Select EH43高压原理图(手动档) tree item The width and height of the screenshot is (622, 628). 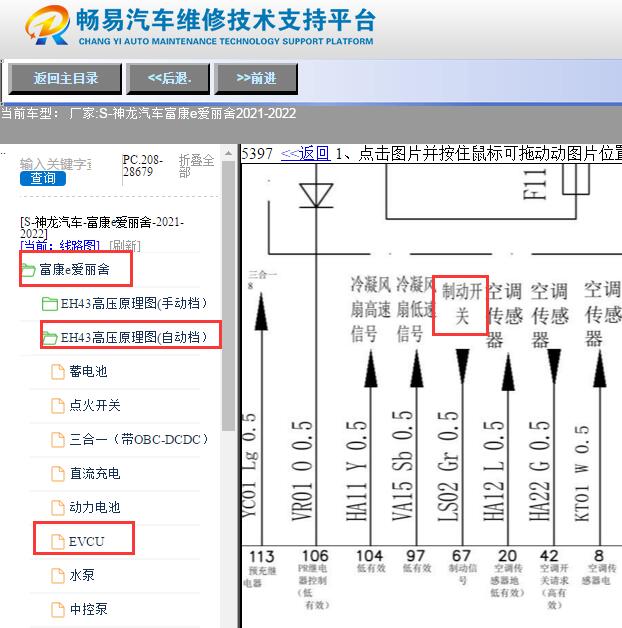[134, 303]
